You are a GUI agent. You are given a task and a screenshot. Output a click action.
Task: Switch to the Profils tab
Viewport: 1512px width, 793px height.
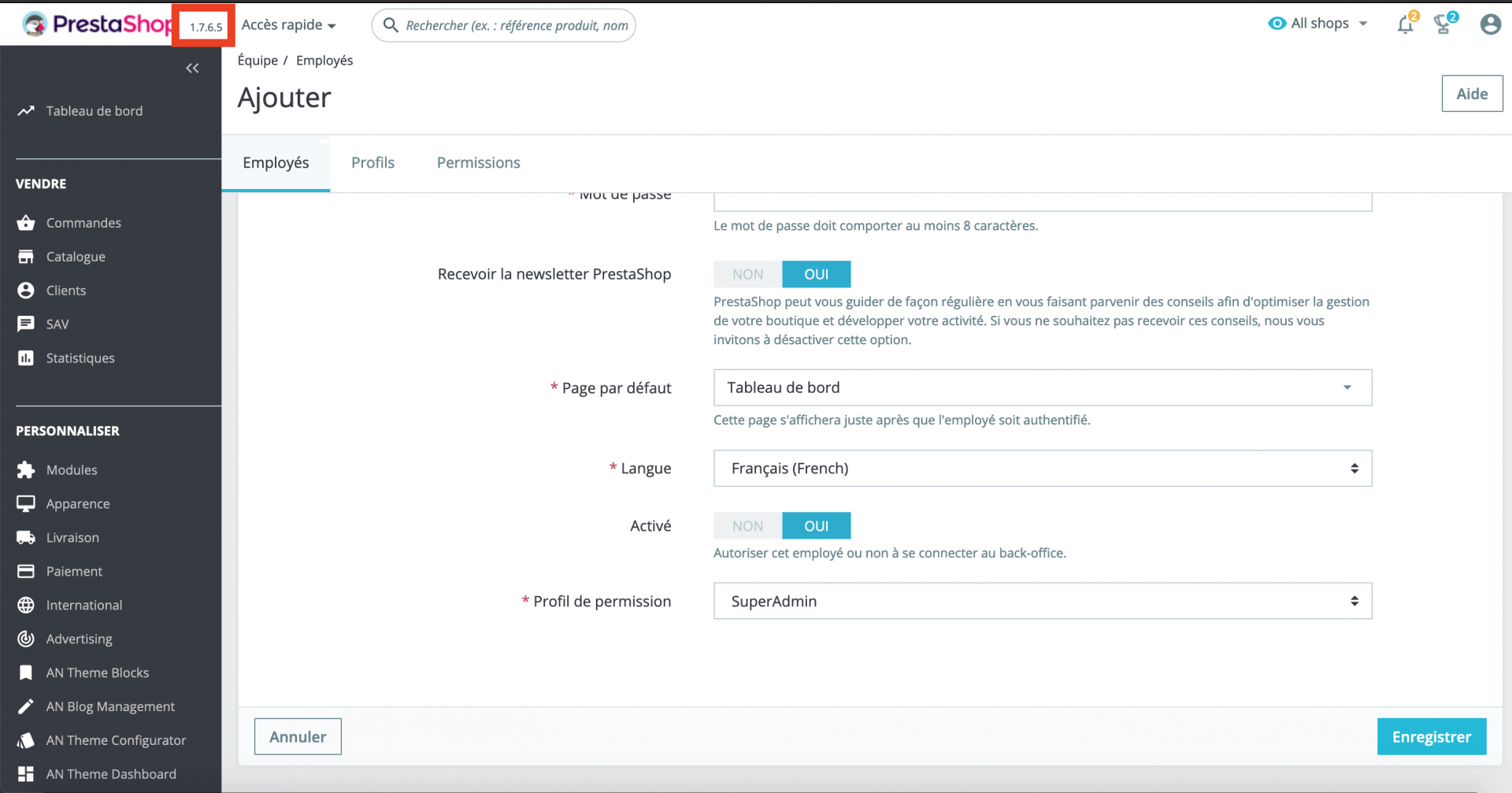coord(372,163)
